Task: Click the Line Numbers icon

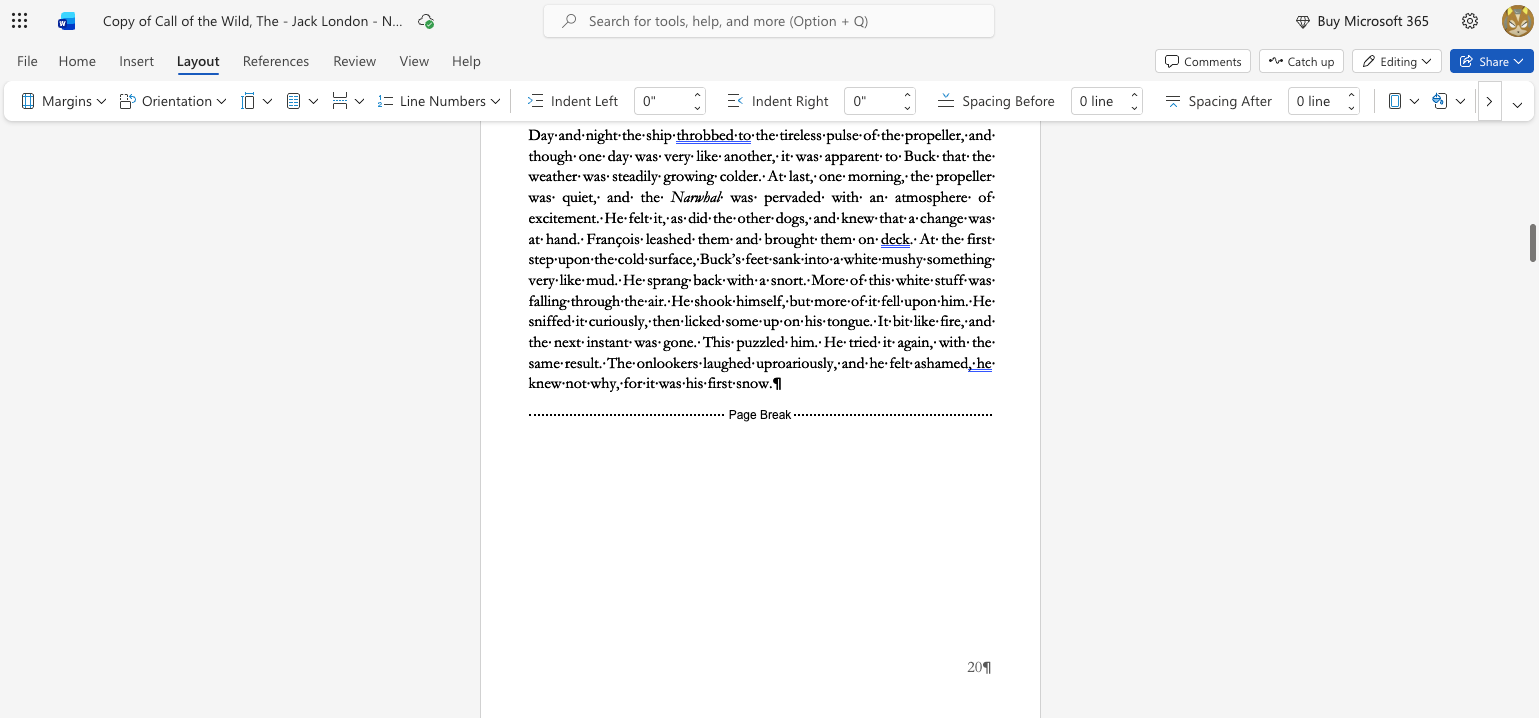Action: pos(385,101)
